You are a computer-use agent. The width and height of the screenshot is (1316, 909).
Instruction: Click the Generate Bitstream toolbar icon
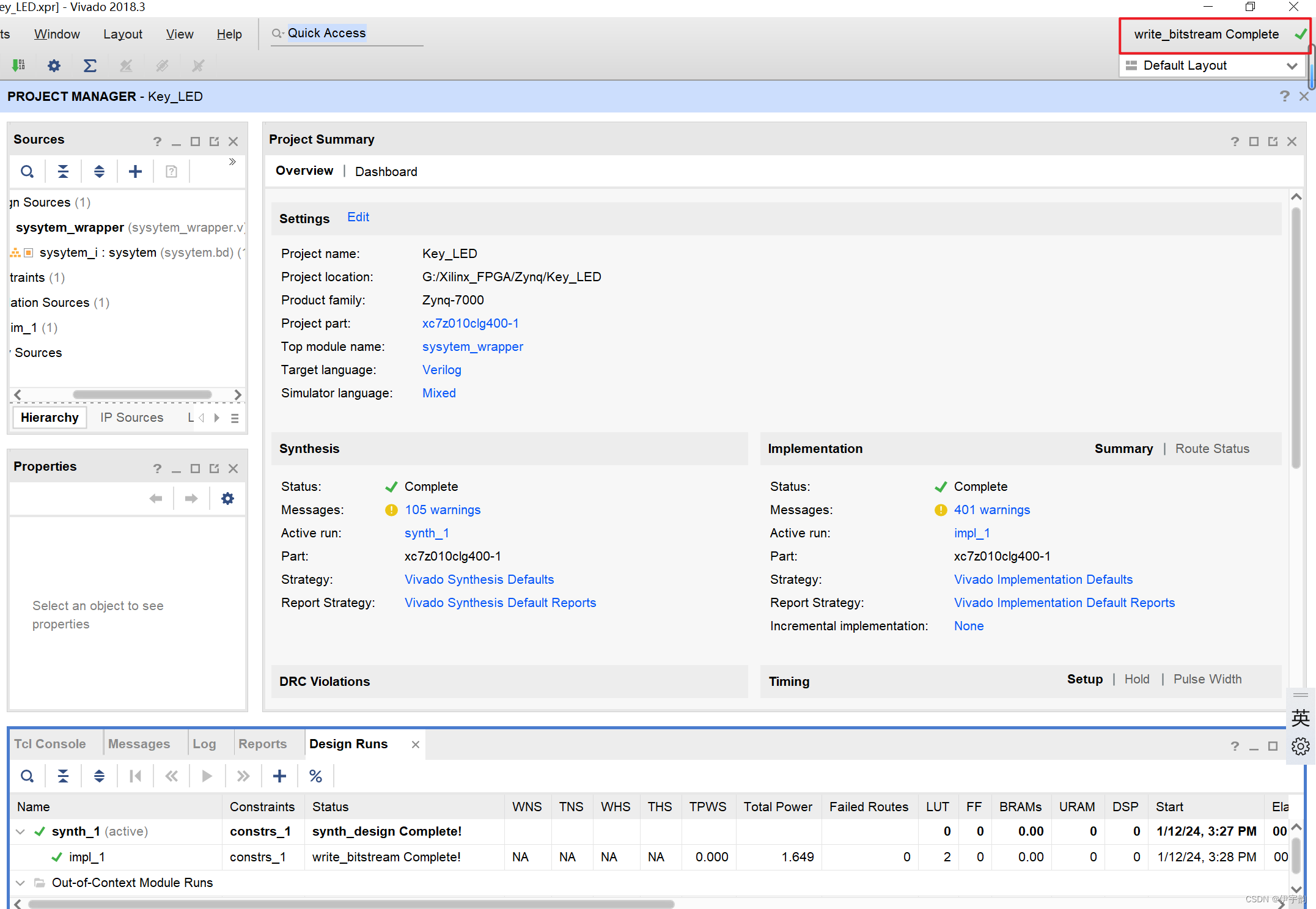pos(18,65)
